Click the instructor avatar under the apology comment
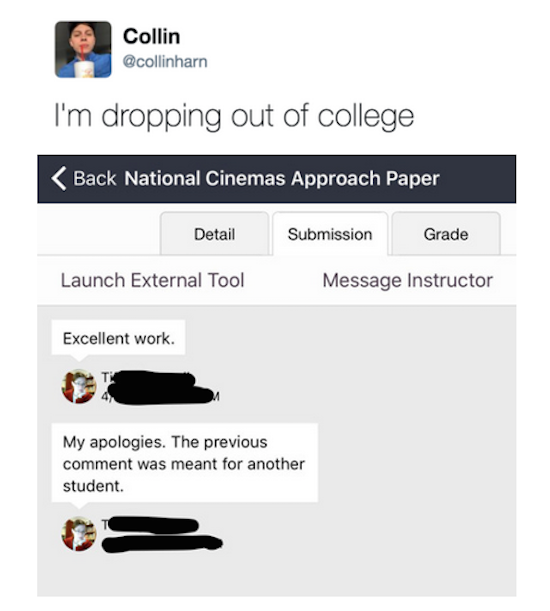Screen dimensions: 550x611 [79, 533]
